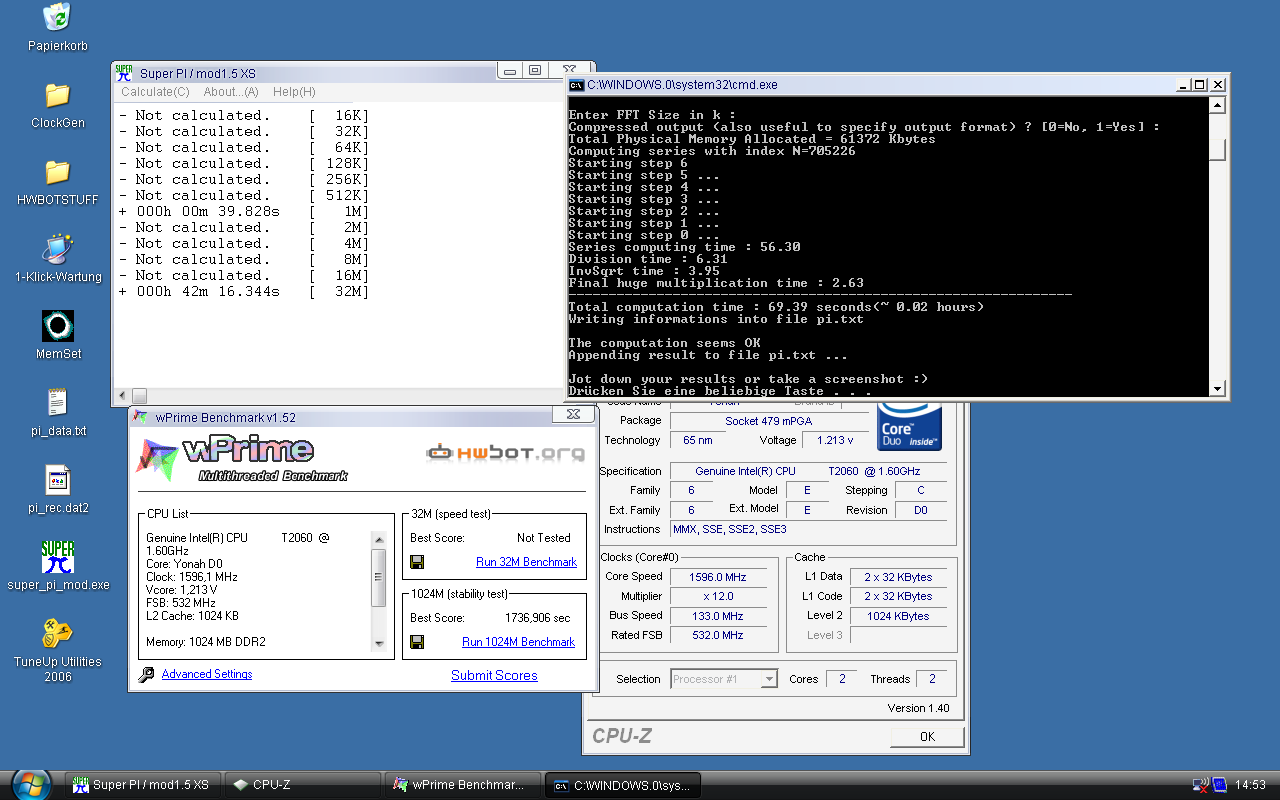Open the Papierkorb recycle bin icon
Viewport: 1280px width, 800px height.
point(57,17)
